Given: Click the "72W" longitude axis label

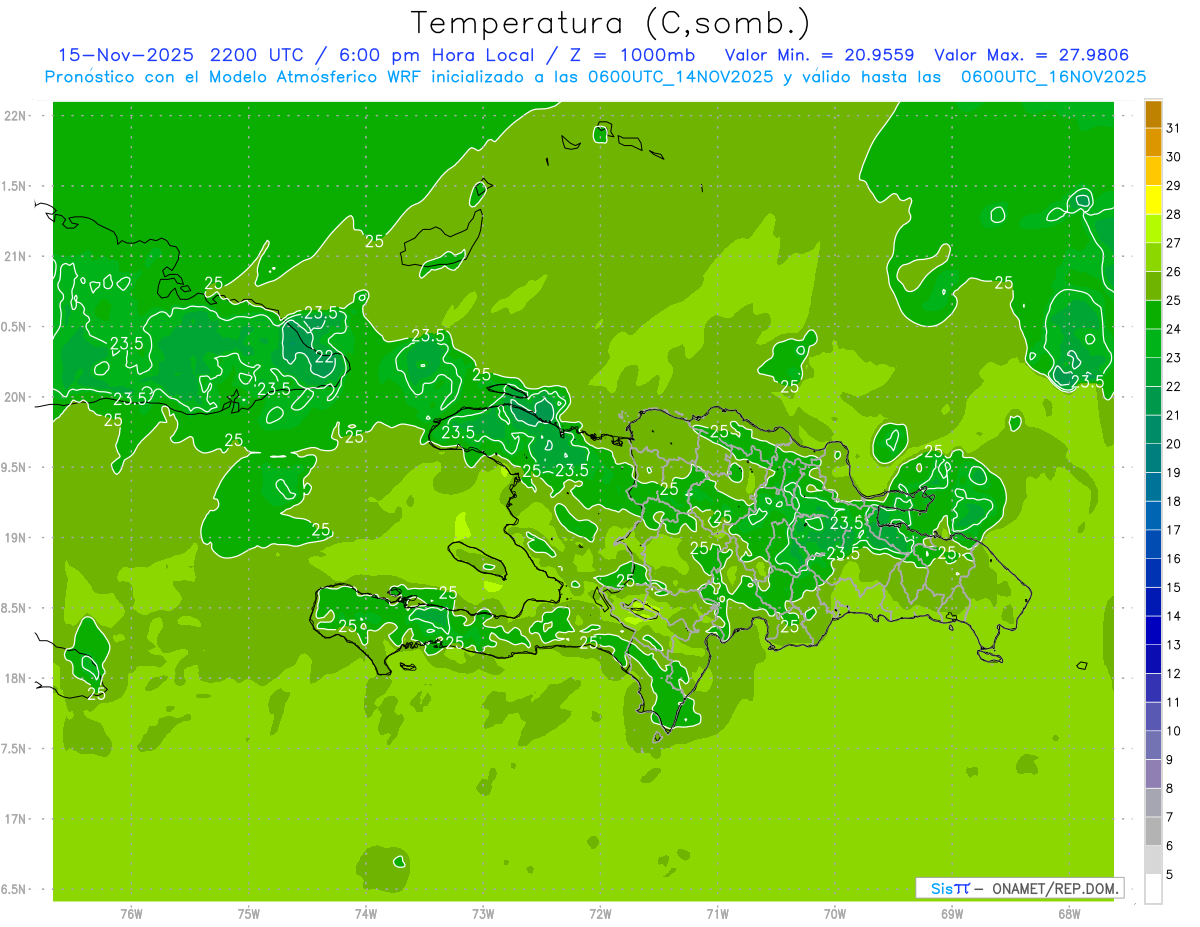Looking at the screenshot, I should [600, 913].
